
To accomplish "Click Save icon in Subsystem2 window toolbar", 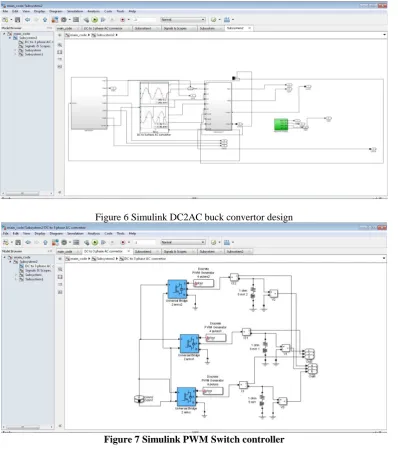I will pyautogui.click(x=18, y=20).
